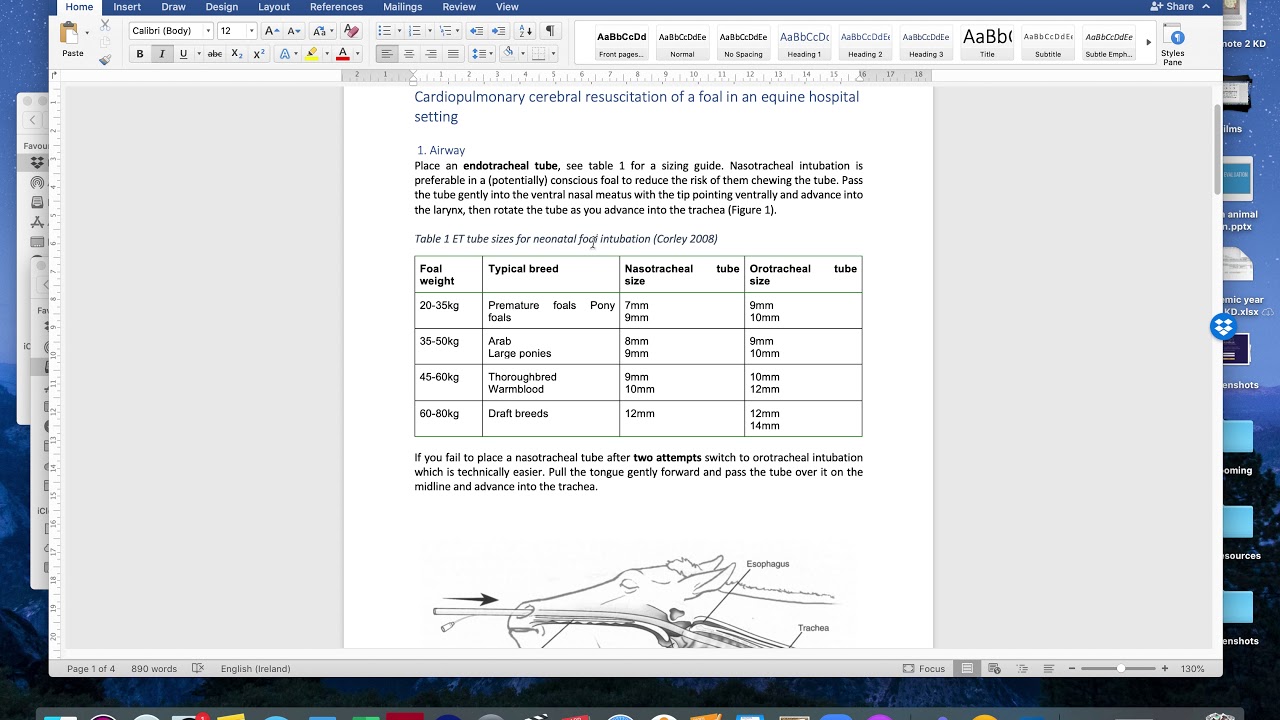Switch to Web Layout view icon
This screenshot has height=720, width=1280.
point(996,668)
